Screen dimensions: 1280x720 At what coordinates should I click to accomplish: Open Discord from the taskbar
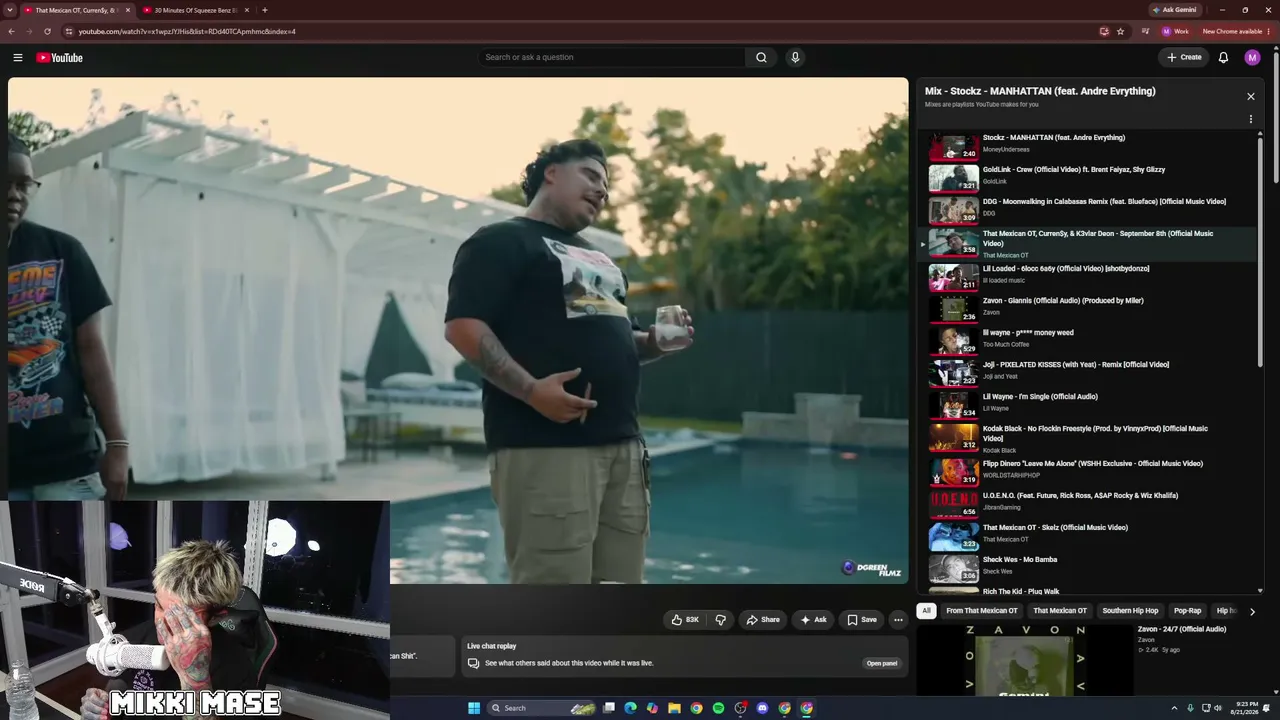[x=762, y=708]
